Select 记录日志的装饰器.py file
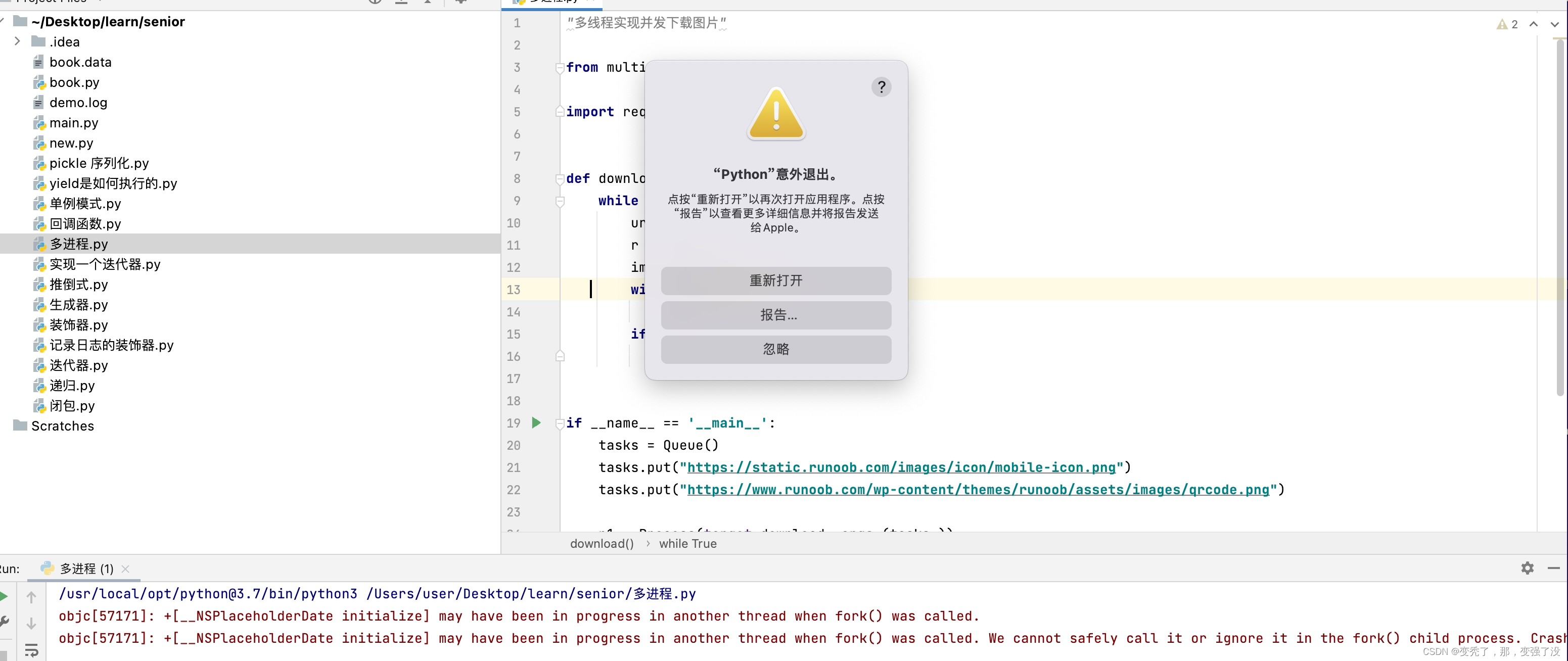 click(111, 345)
